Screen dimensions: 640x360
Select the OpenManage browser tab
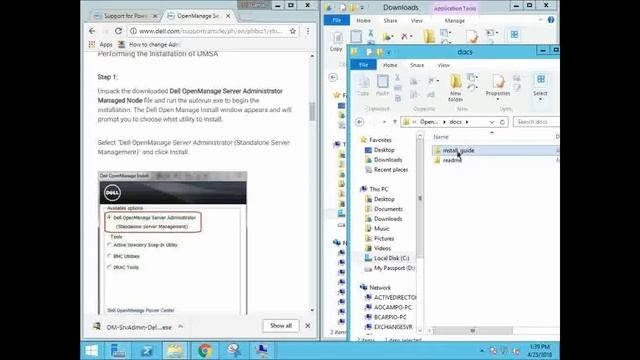pos(198,16)
